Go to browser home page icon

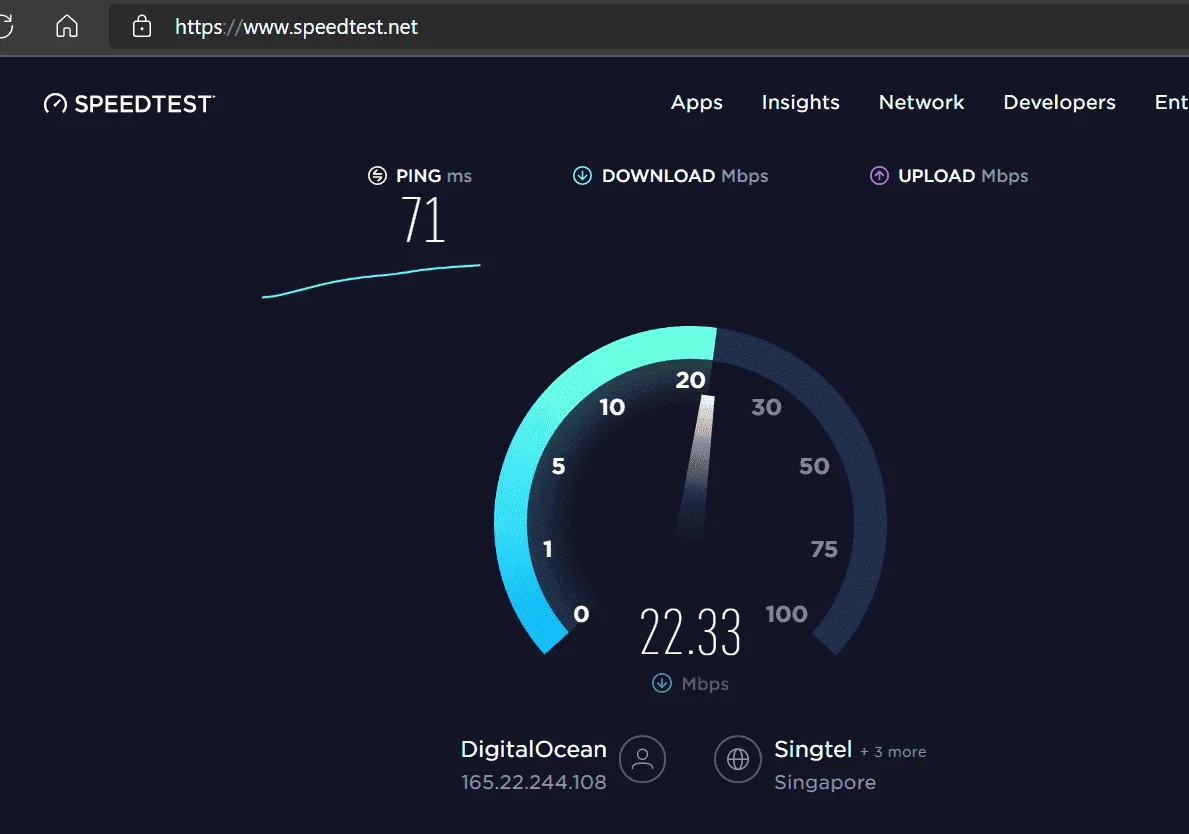coord(67,27)
